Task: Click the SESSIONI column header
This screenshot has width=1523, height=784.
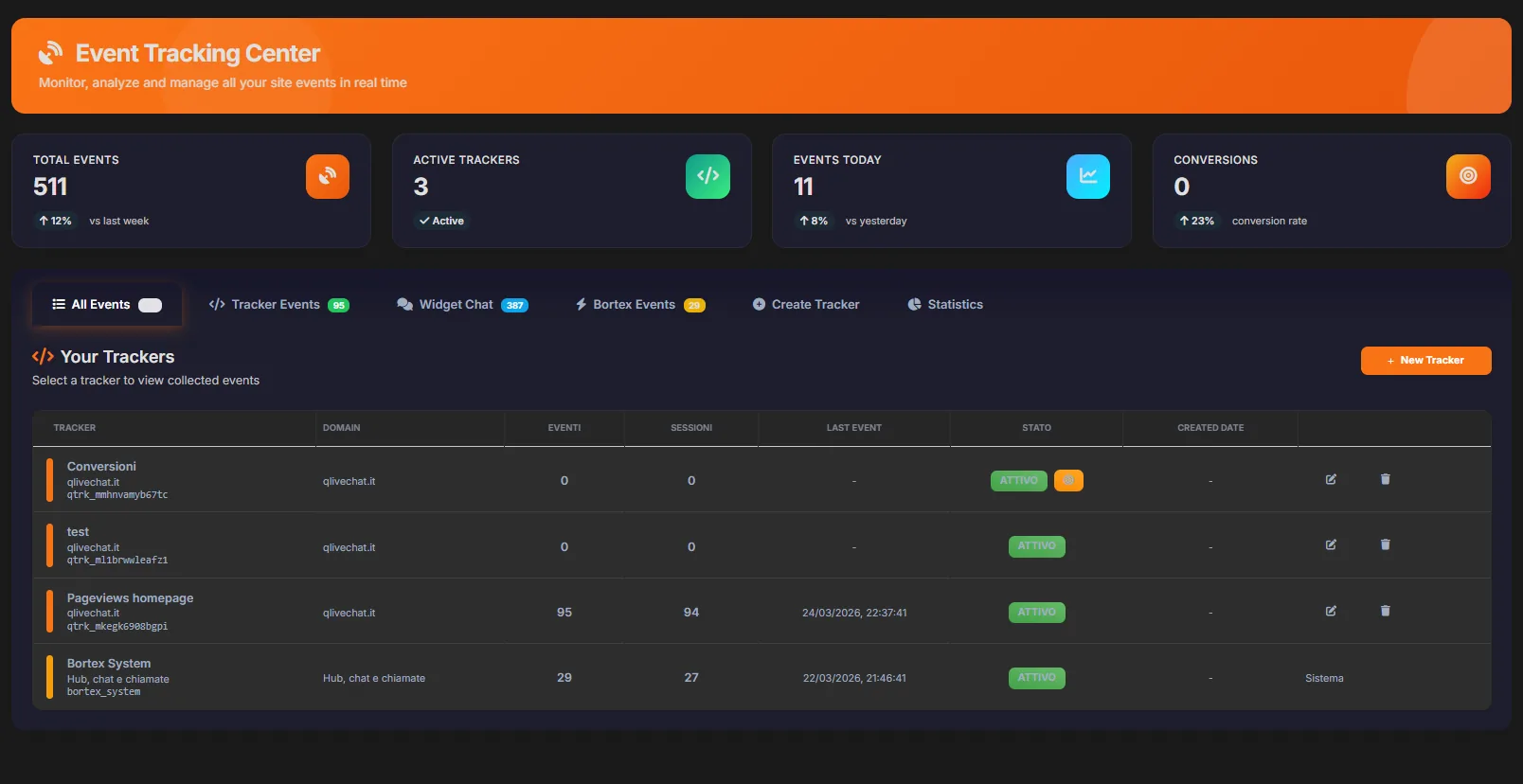Action: click(691, 428)
